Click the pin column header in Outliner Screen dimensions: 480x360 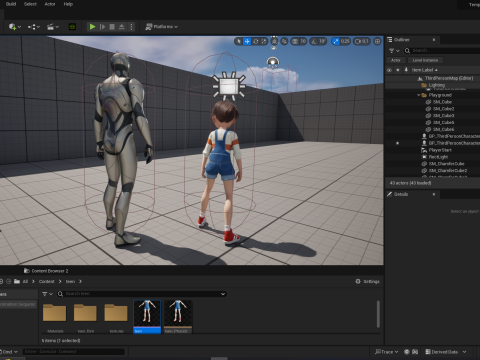point(406,70)
